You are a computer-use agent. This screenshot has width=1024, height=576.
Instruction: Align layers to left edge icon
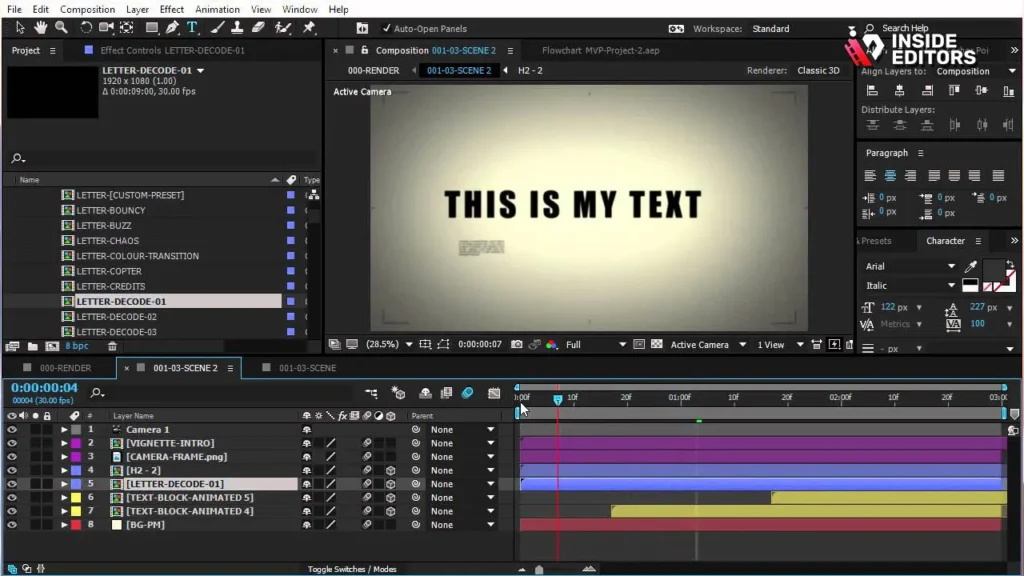872,91
